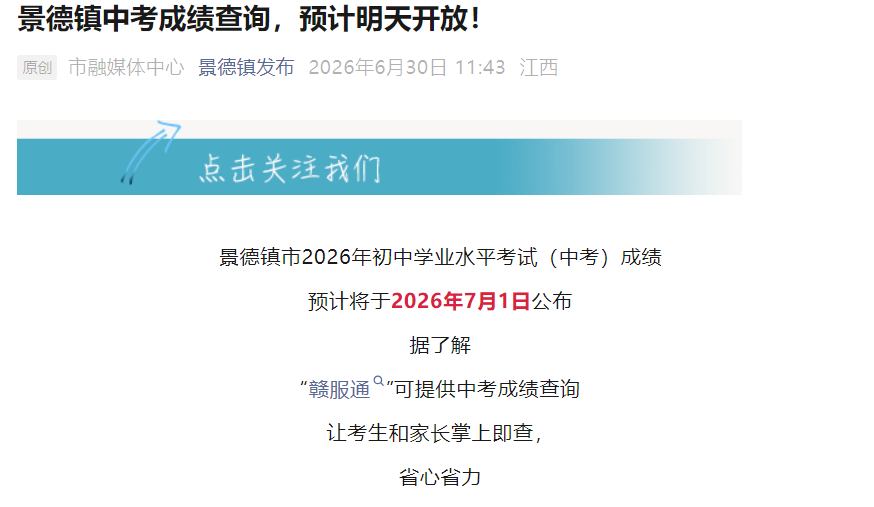Click the 可提供中考成绩查询 text
The height and width of the screenshot is (507, 874).
point(487,389)
